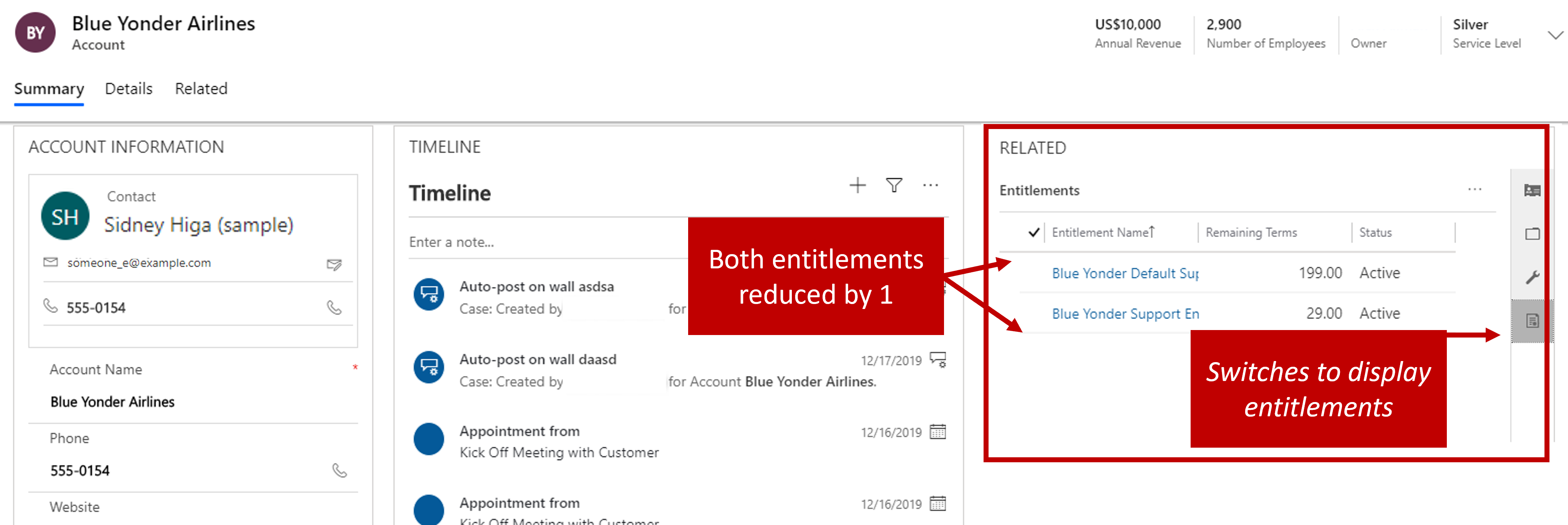Click the 'Kick Off Meeting with Customer' text
The height and width of the screenshot is (525, 1568).
coord(559,453)
